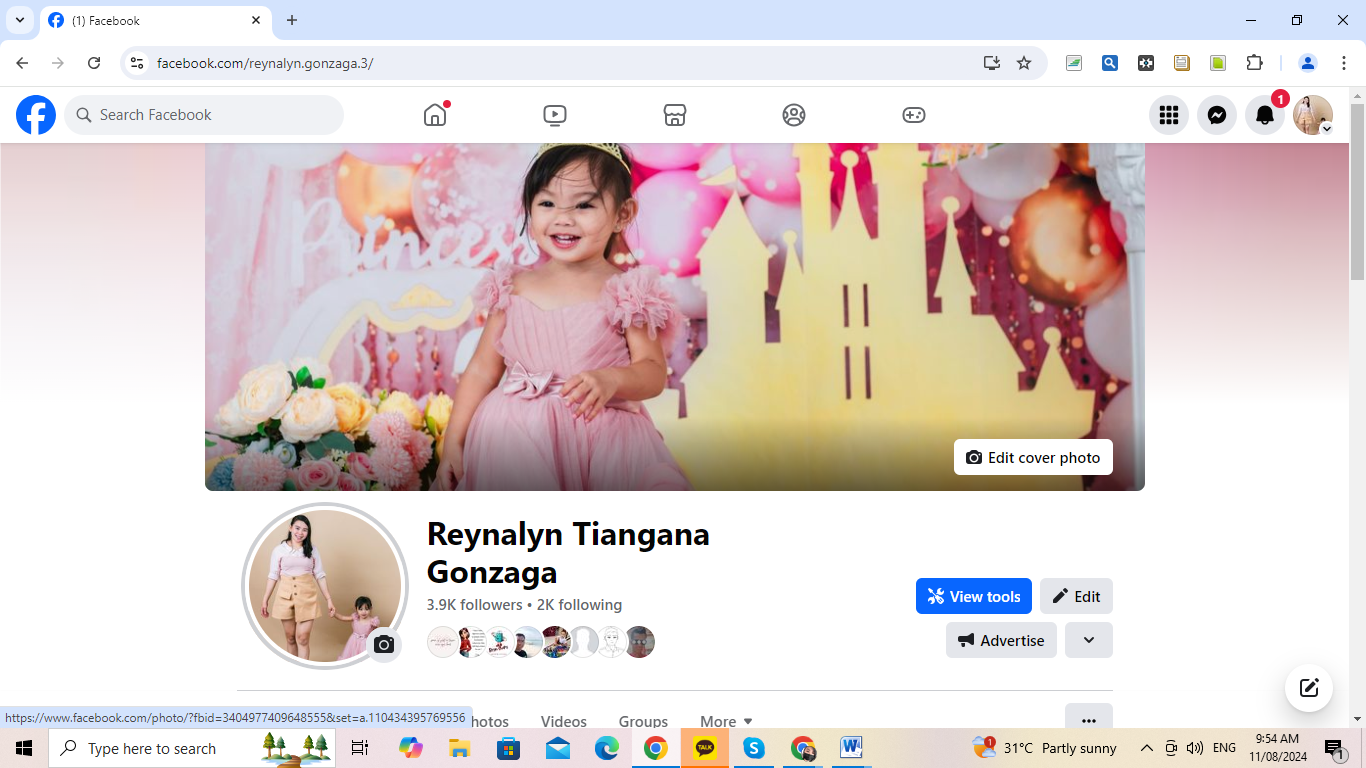This screenshot has width=1366, height=768.
Task: Open the large profile picture thumbnail
Action: [325, 586]
